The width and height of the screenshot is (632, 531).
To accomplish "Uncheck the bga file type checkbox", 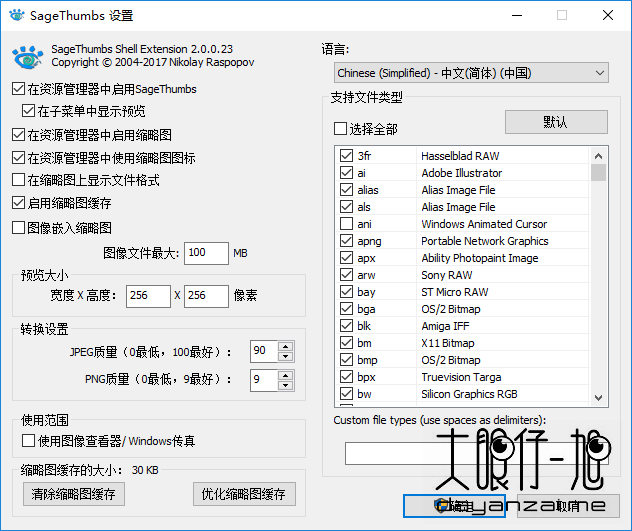I will (x=346, y=309).
